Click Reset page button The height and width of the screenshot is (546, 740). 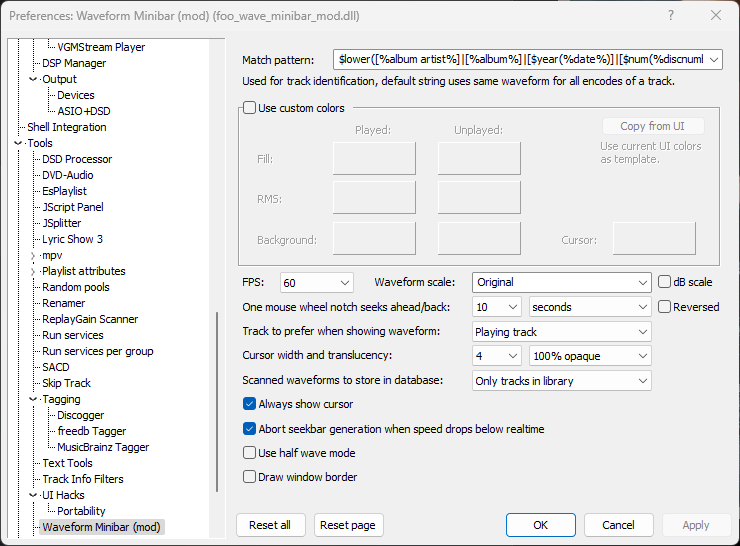coord(348,525)
